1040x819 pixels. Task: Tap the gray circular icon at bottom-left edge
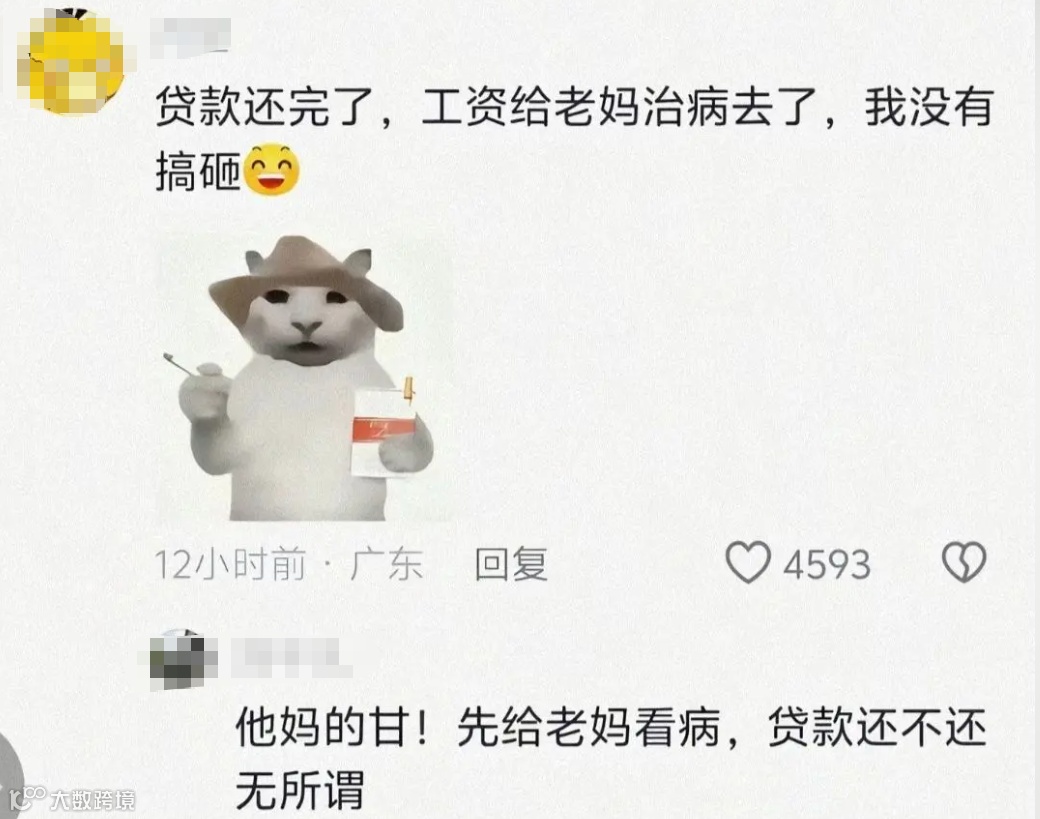tap(11, 776)
